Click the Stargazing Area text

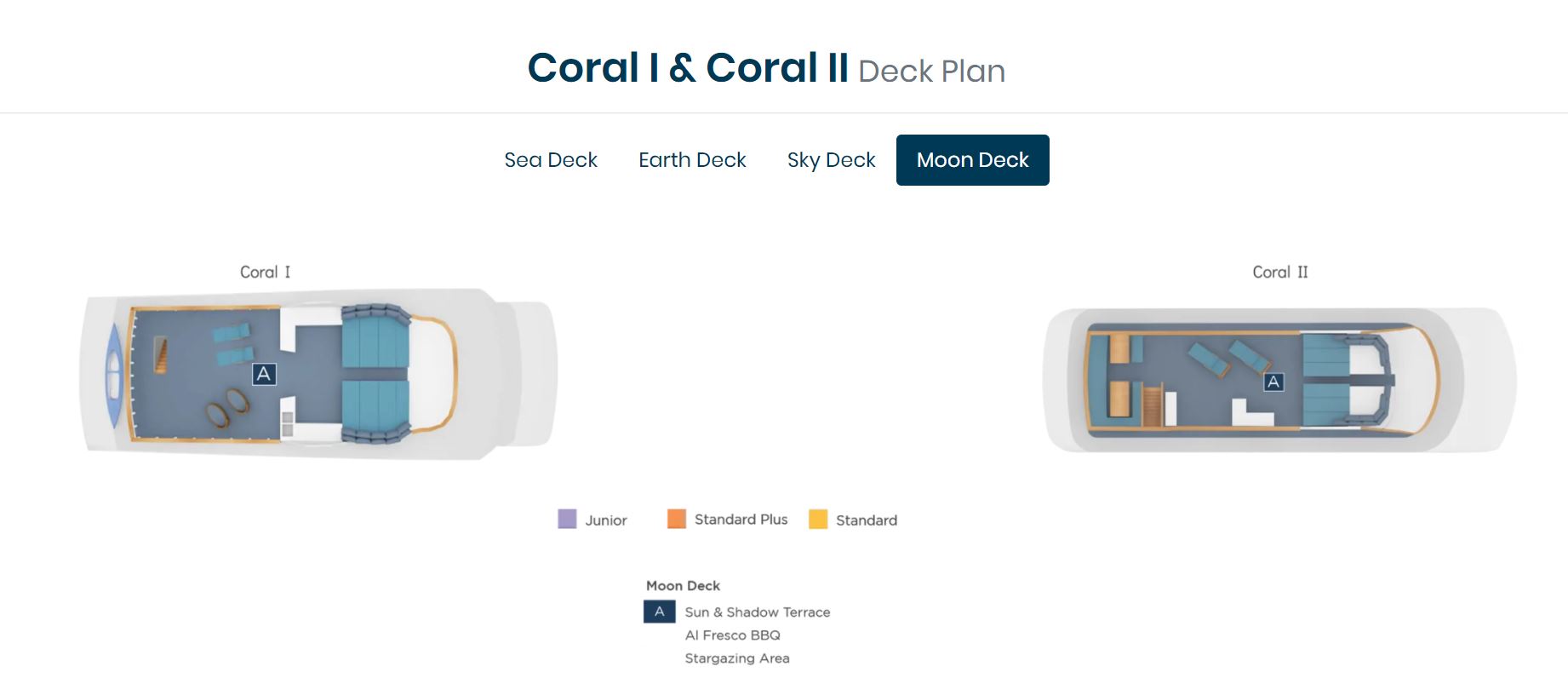737,658
